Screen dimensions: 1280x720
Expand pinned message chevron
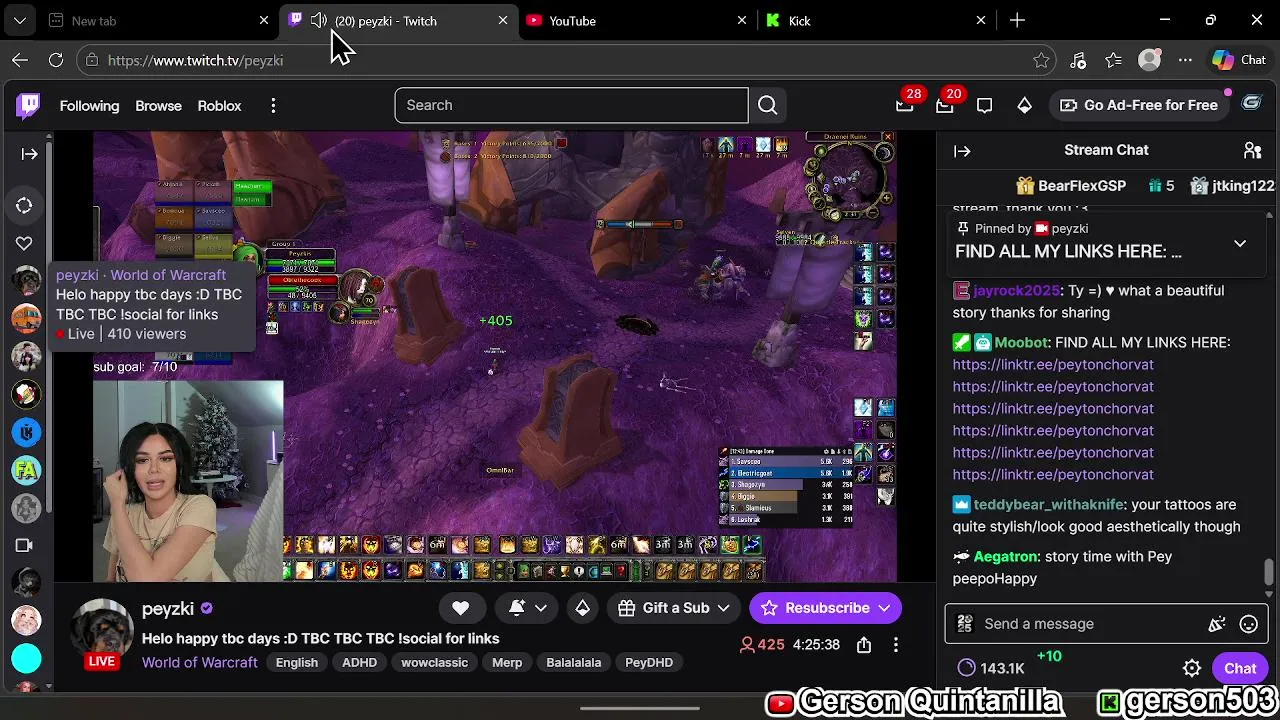click(x=1240, y=243)
